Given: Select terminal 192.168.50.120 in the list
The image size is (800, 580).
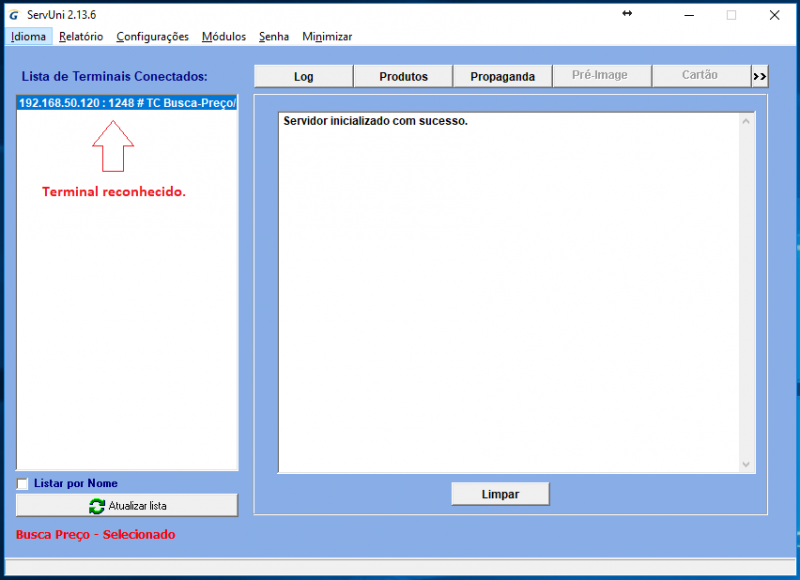Looking at the screenshot, I should click(x=126, y=102).
